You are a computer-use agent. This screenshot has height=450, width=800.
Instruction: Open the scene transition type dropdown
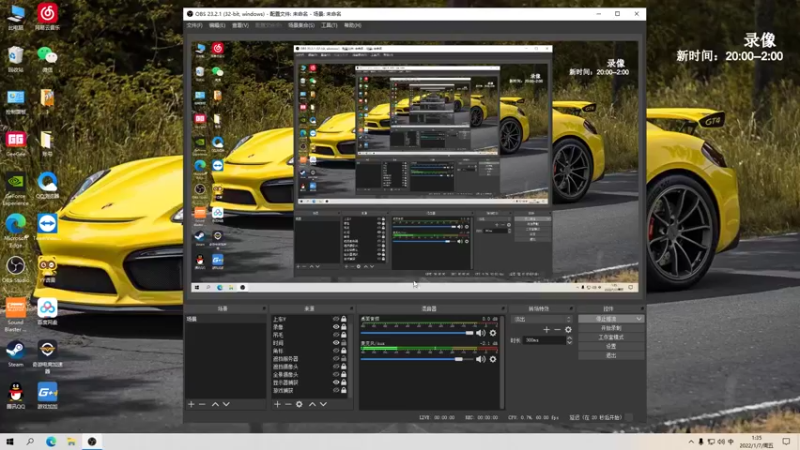click(541, 319)
